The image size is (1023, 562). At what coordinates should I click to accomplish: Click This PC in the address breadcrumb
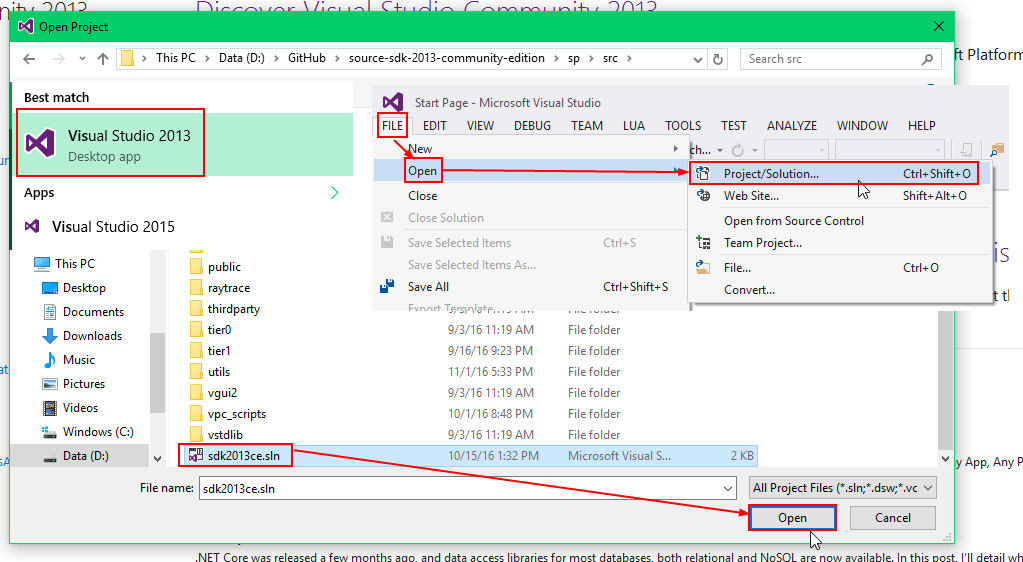pos(176,58)
